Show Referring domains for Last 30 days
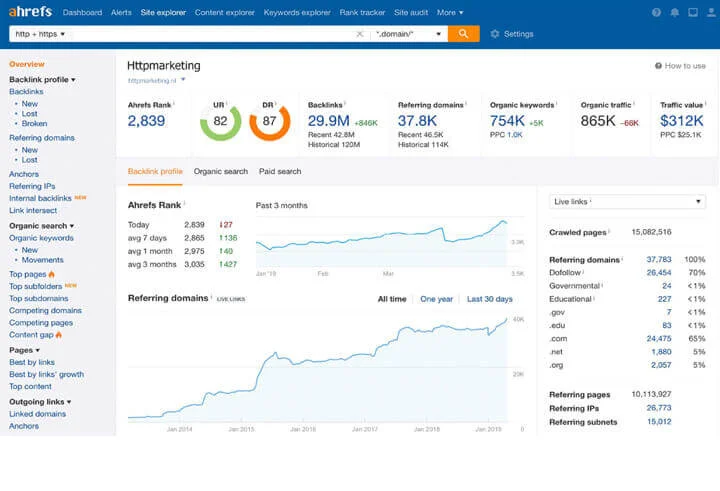 489,299
